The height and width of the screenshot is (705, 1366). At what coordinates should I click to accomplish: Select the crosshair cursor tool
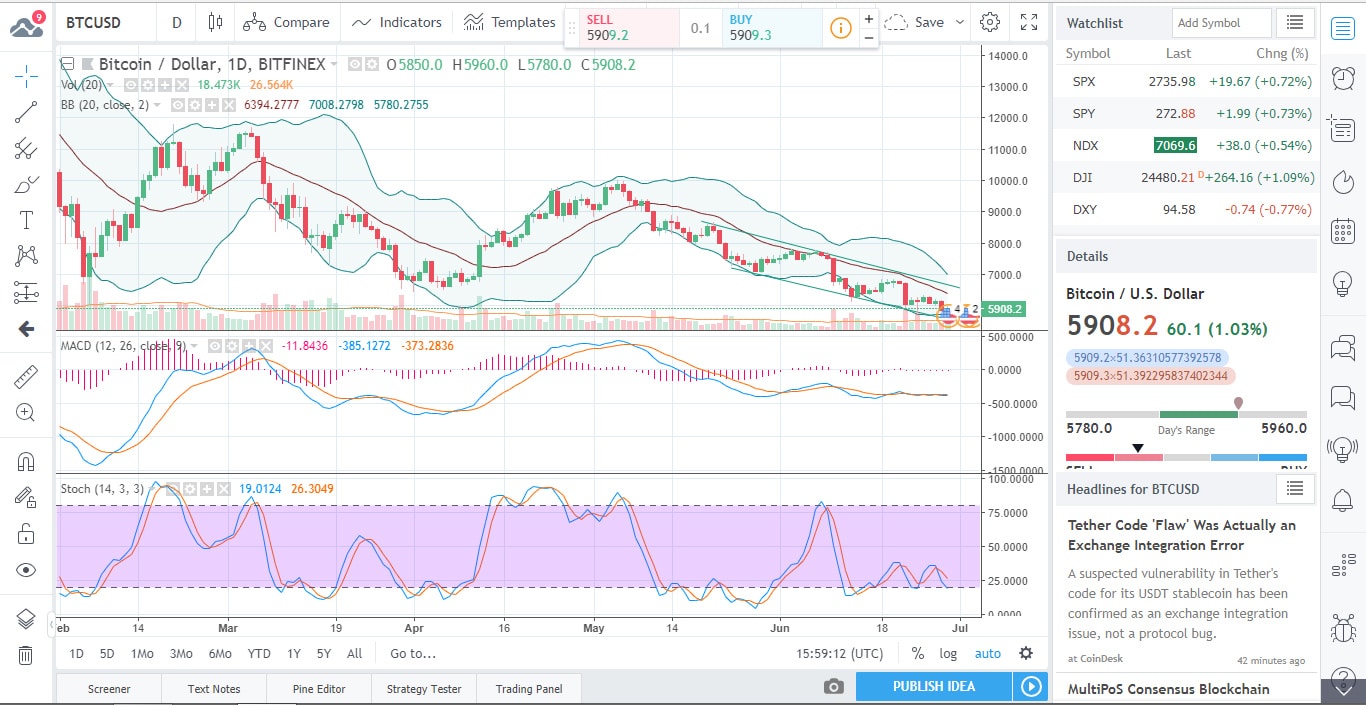tap(26, 75)
